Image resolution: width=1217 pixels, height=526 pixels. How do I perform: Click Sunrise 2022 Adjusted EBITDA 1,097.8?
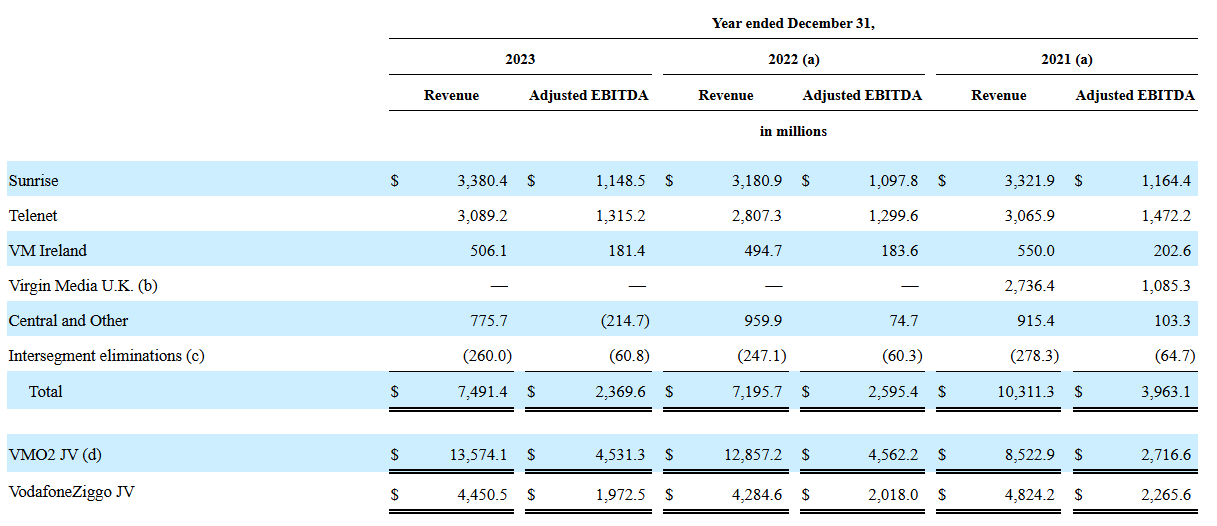click(893, 181)
